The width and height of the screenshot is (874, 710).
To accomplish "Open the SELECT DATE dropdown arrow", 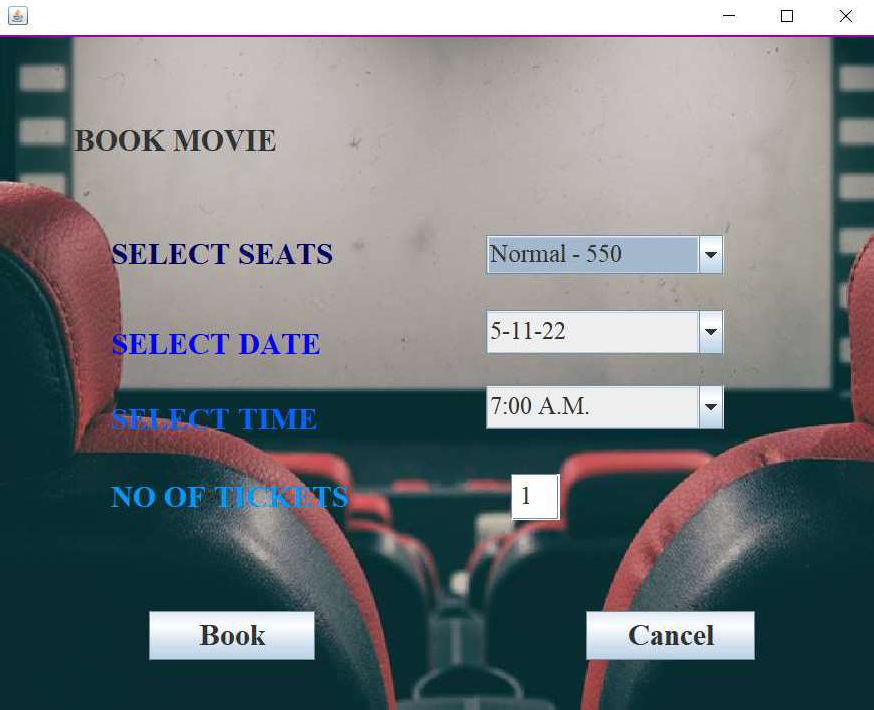I will [x=711, y=331].
